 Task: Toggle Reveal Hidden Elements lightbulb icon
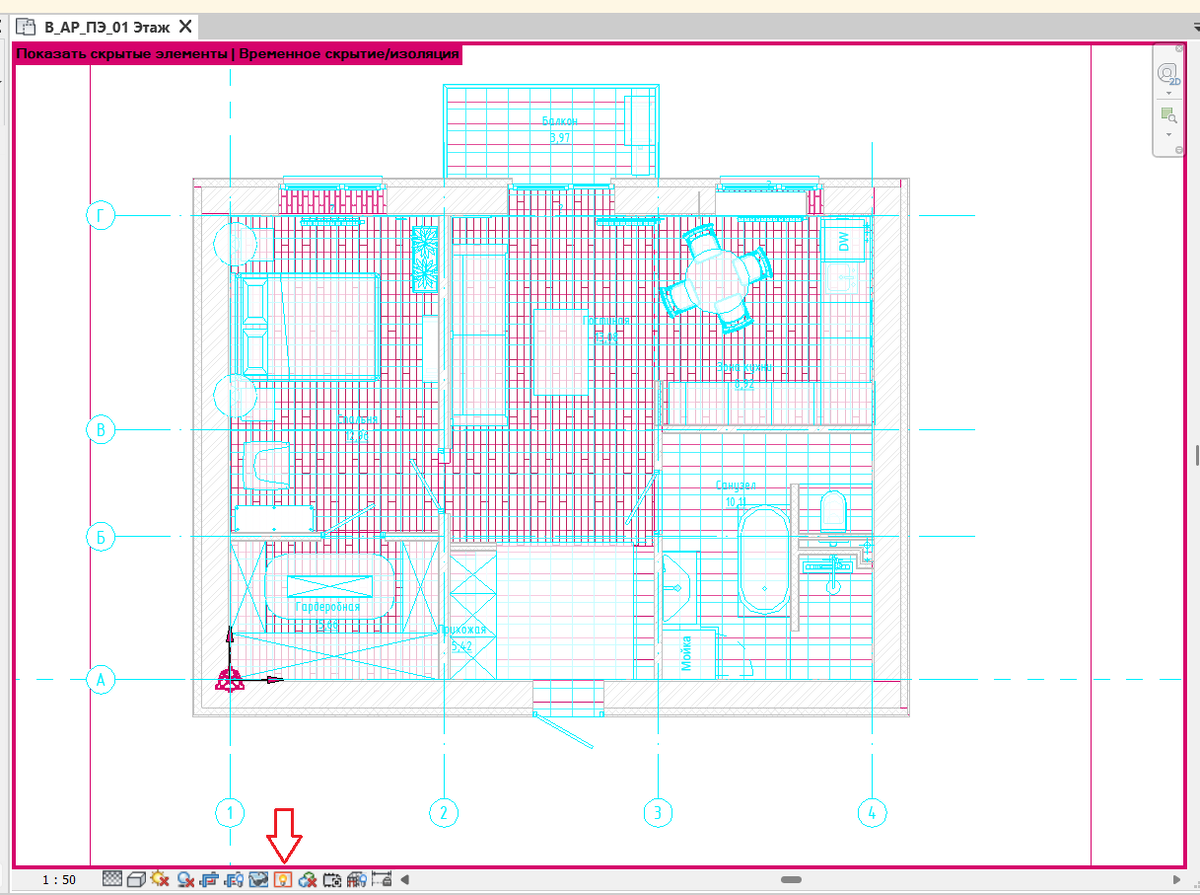tap(282, 880)
